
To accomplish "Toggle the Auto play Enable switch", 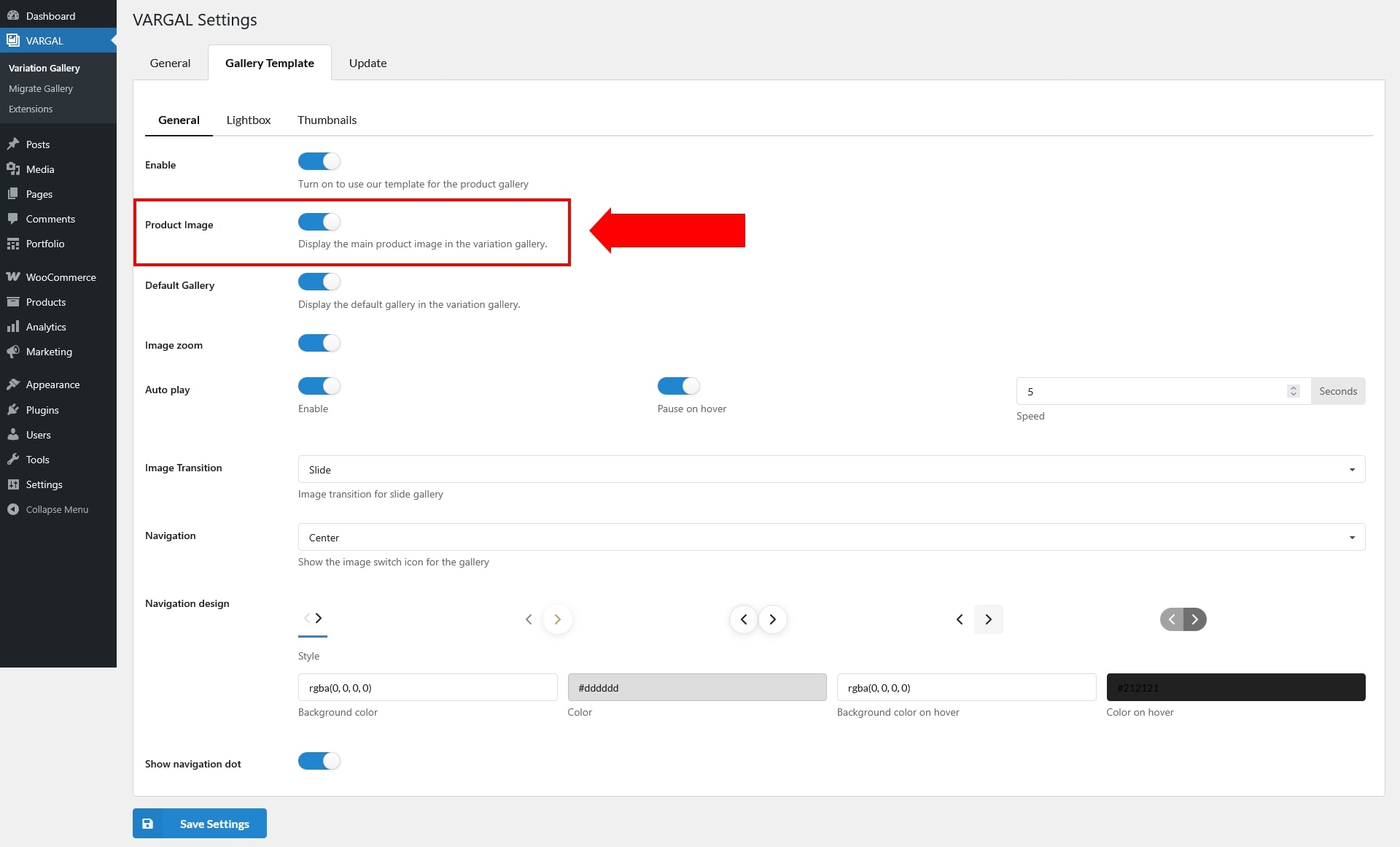I will pos(319,386).
